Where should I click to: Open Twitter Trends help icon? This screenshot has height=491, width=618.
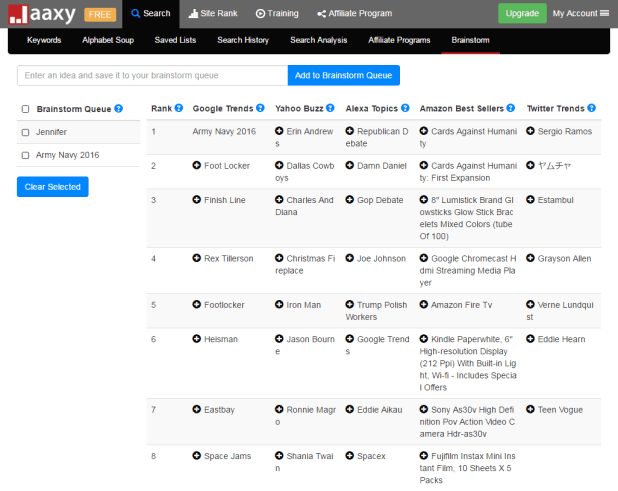pos(592,108)
